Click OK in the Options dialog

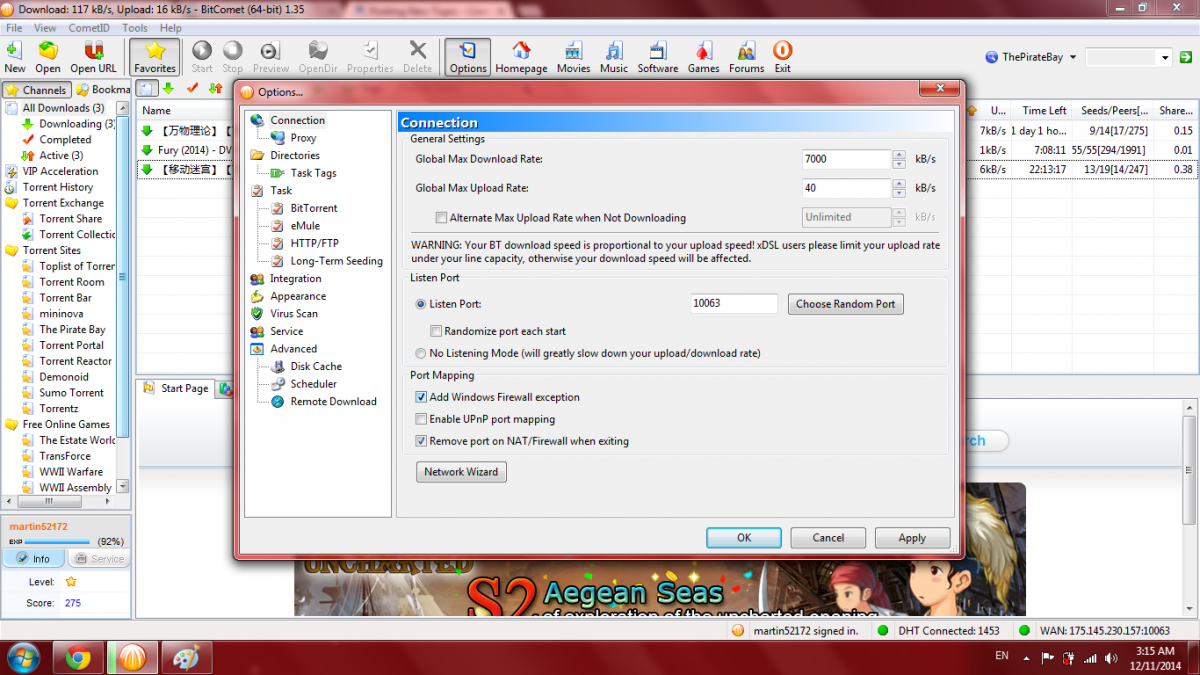click(x=744, y=538)
